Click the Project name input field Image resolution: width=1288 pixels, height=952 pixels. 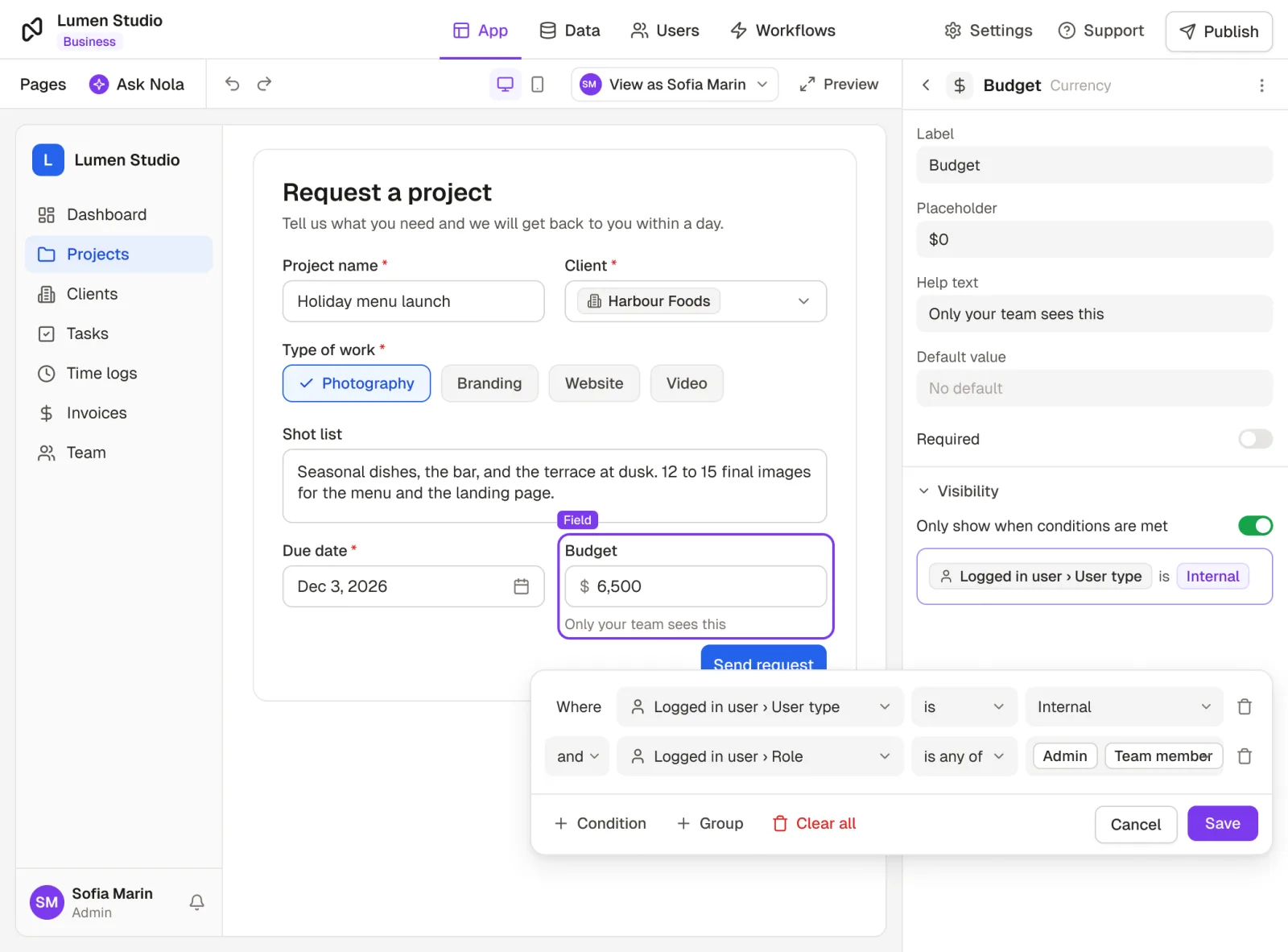(x=413, y=301)
